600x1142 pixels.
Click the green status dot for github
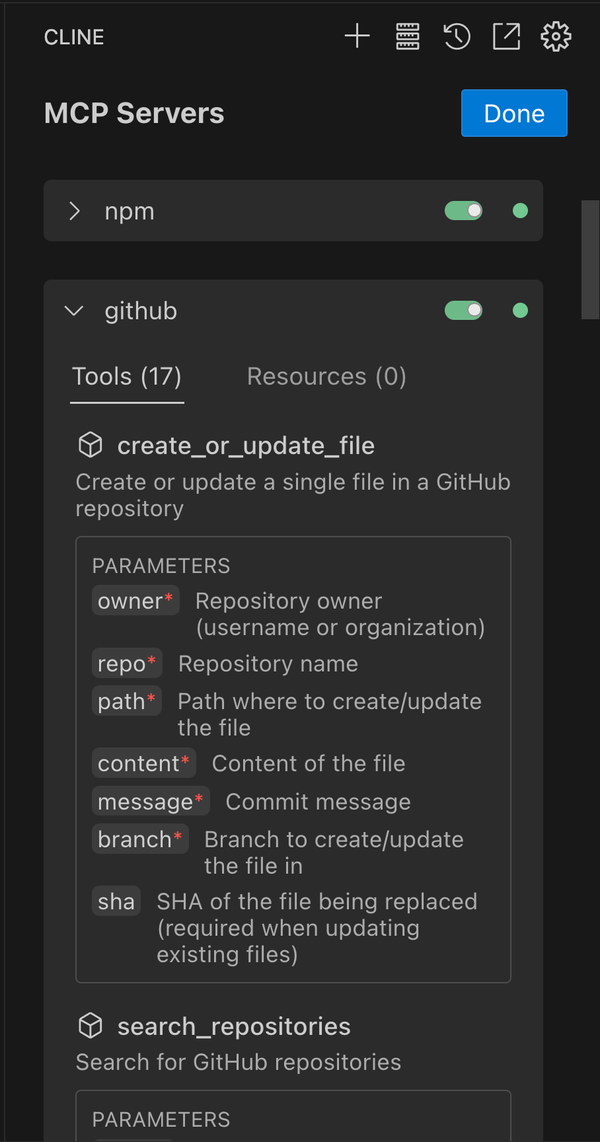pos(520,311)
